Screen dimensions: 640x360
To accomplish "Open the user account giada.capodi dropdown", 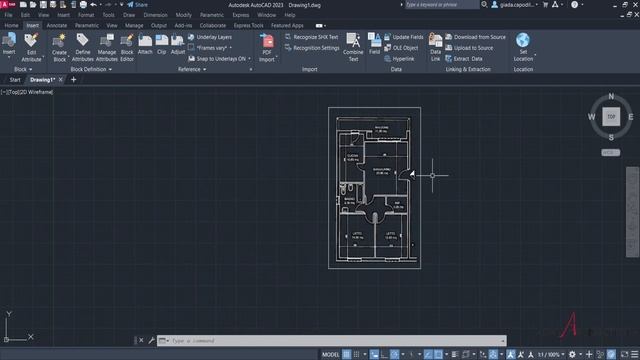I will pyautogui.click(x=515, y=5).
